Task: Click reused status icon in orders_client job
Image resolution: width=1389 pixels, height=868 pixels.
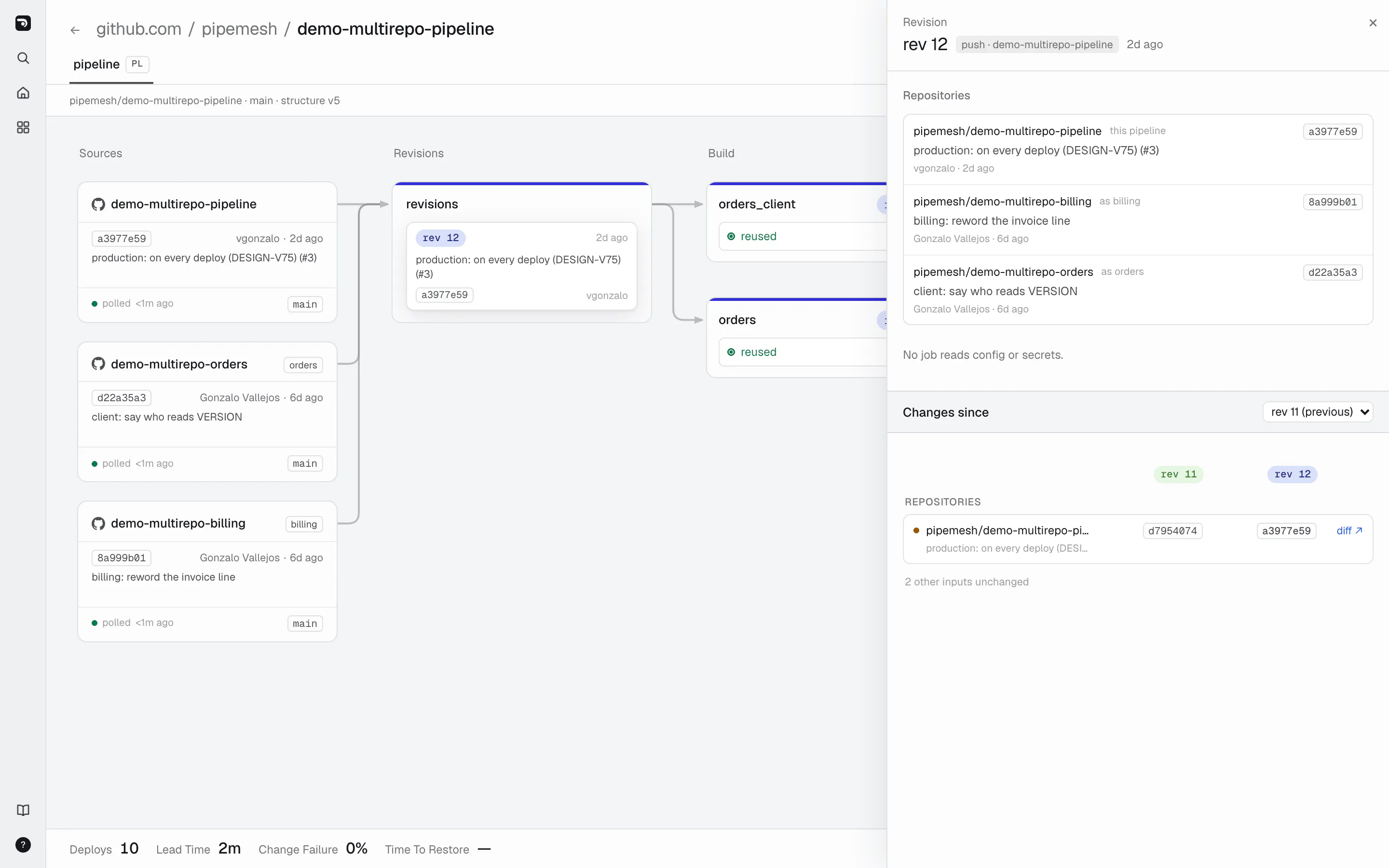Action: (x=731, y=236)
